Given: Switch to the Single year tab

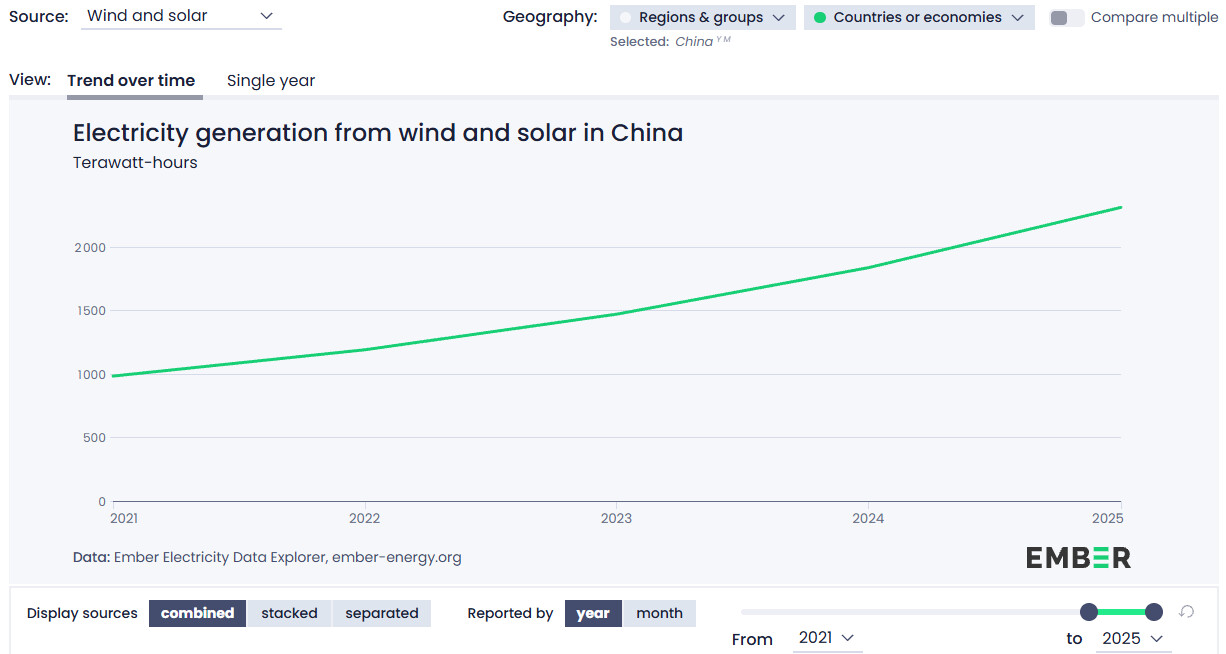Looking at the screenshot, I should [x=271, y=81].
